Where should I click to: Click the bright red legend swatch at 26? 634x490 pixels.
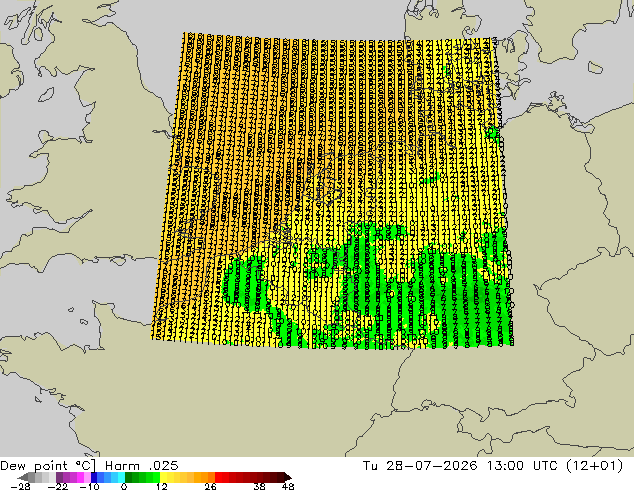point(218,477)
